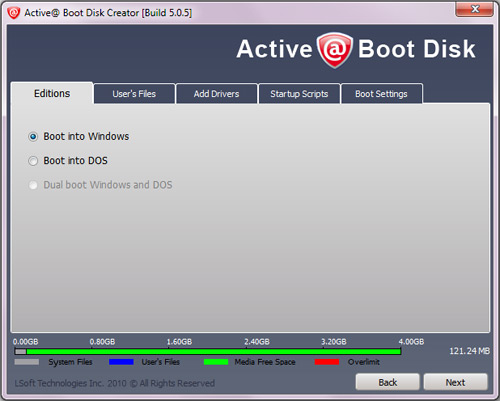The image size is (500, 401).
Task: Click the shield icon in the title bar
Action: click(x=14, y=13)
